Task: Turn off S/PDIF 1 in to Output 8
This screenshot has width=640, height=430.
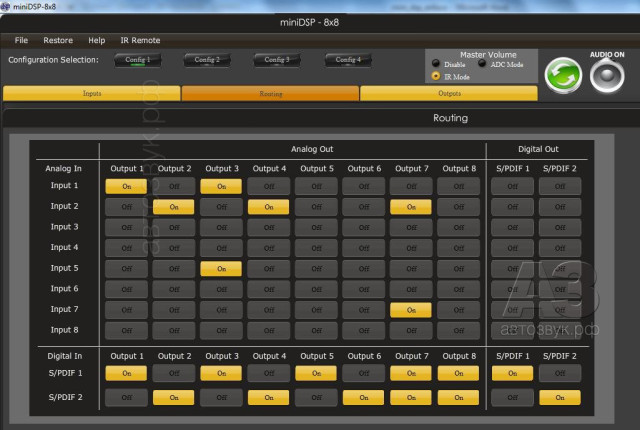Action: [x=458, y=373]
